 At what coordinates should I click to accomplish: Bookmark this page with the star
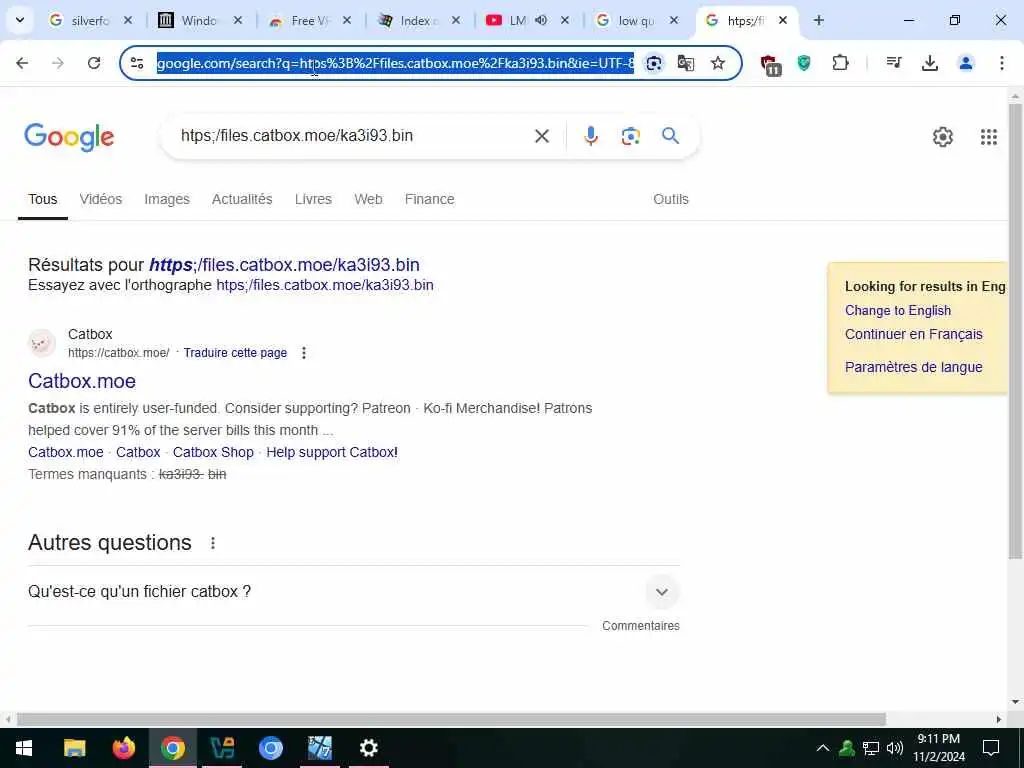pos(718,63)
